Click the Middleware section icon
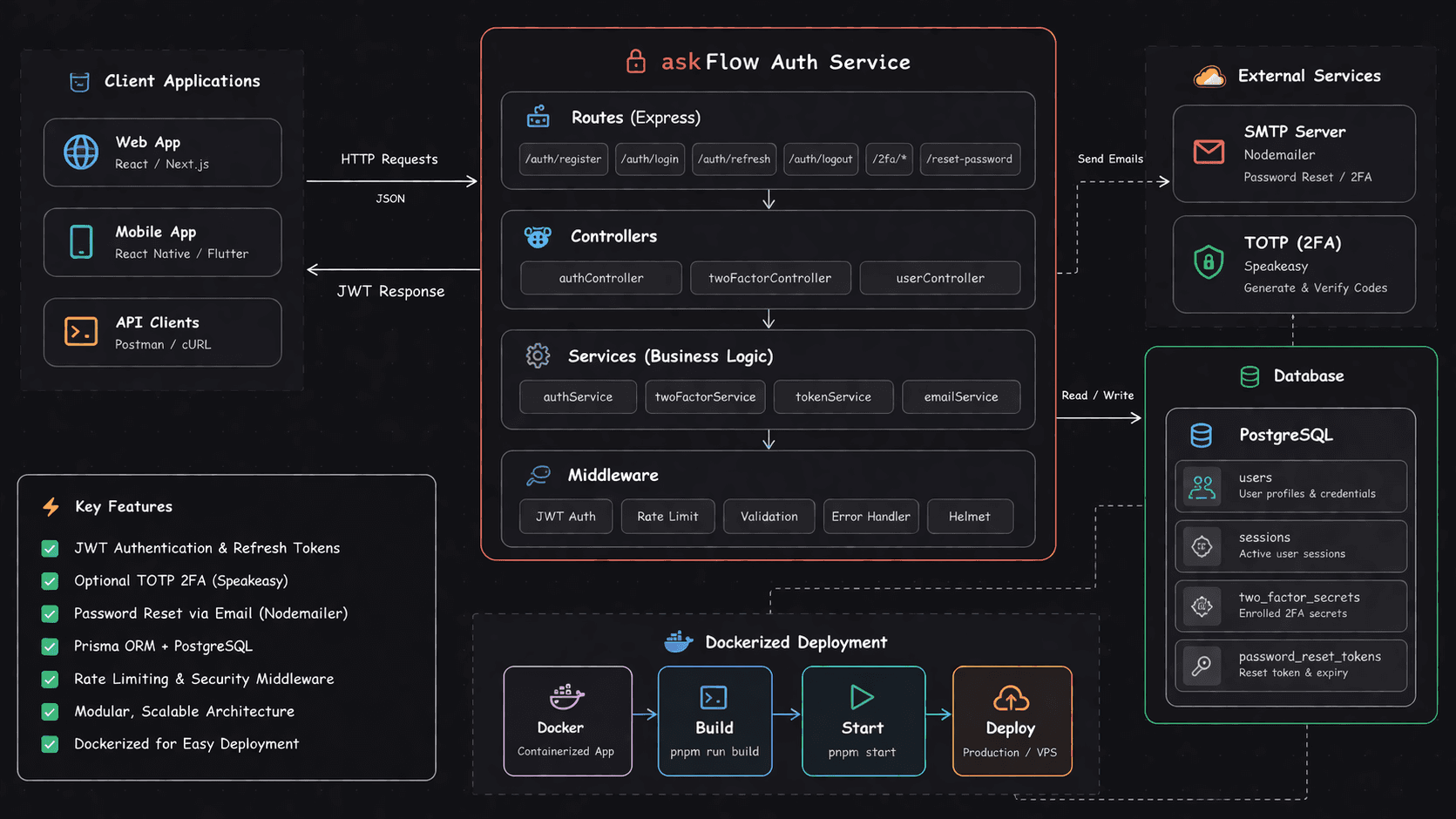The image size is (1456, 819). point(538,475)
